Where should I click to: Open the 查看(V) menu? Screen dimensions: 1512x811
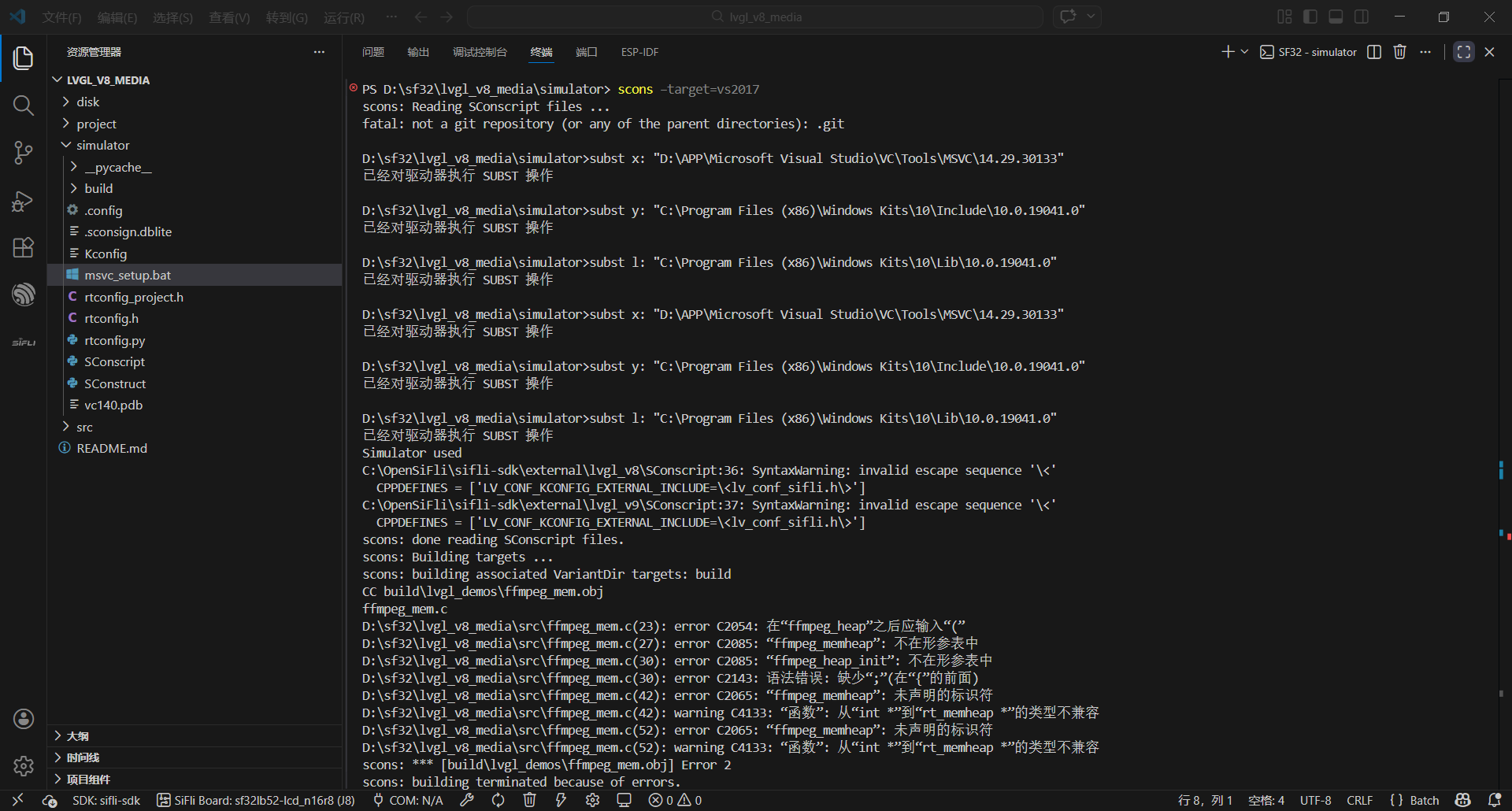click(x=229, y=17)
